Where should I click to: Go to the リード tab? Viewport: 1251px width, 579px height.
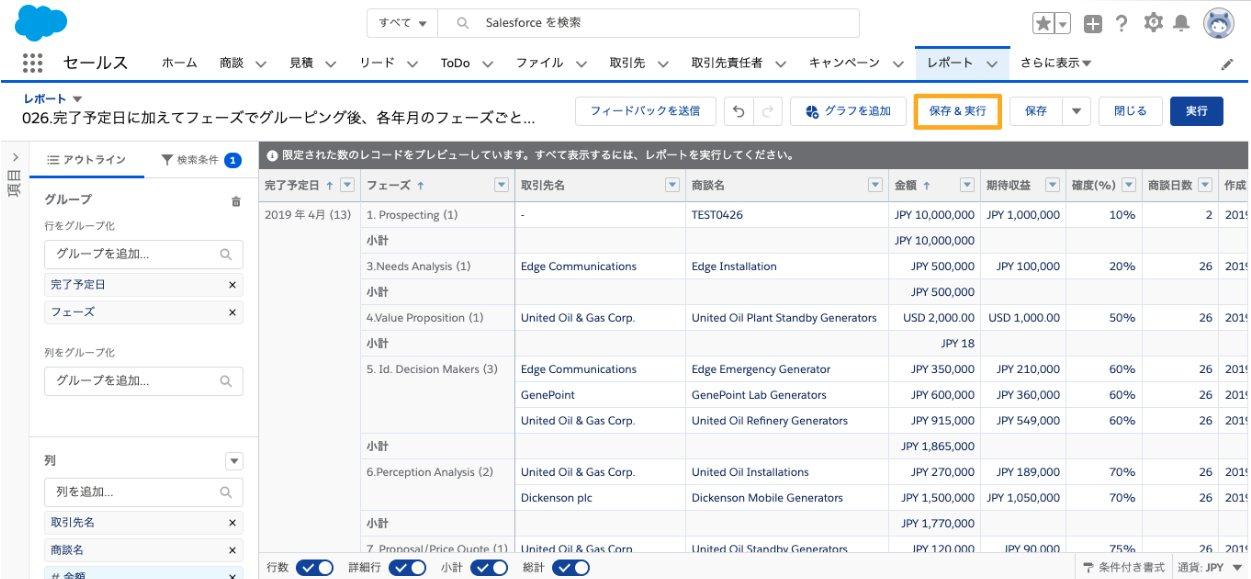coord(378,63)
